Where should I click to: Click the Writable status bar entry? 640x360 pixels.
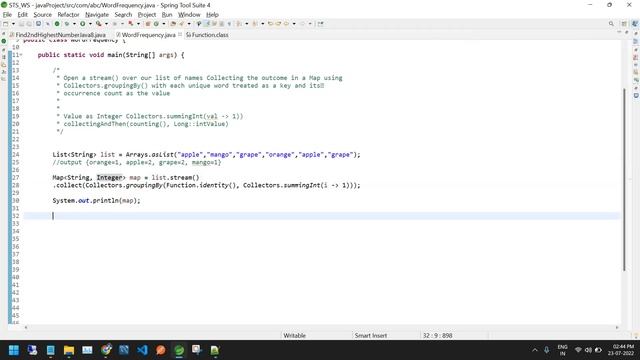tap(294, 336)
